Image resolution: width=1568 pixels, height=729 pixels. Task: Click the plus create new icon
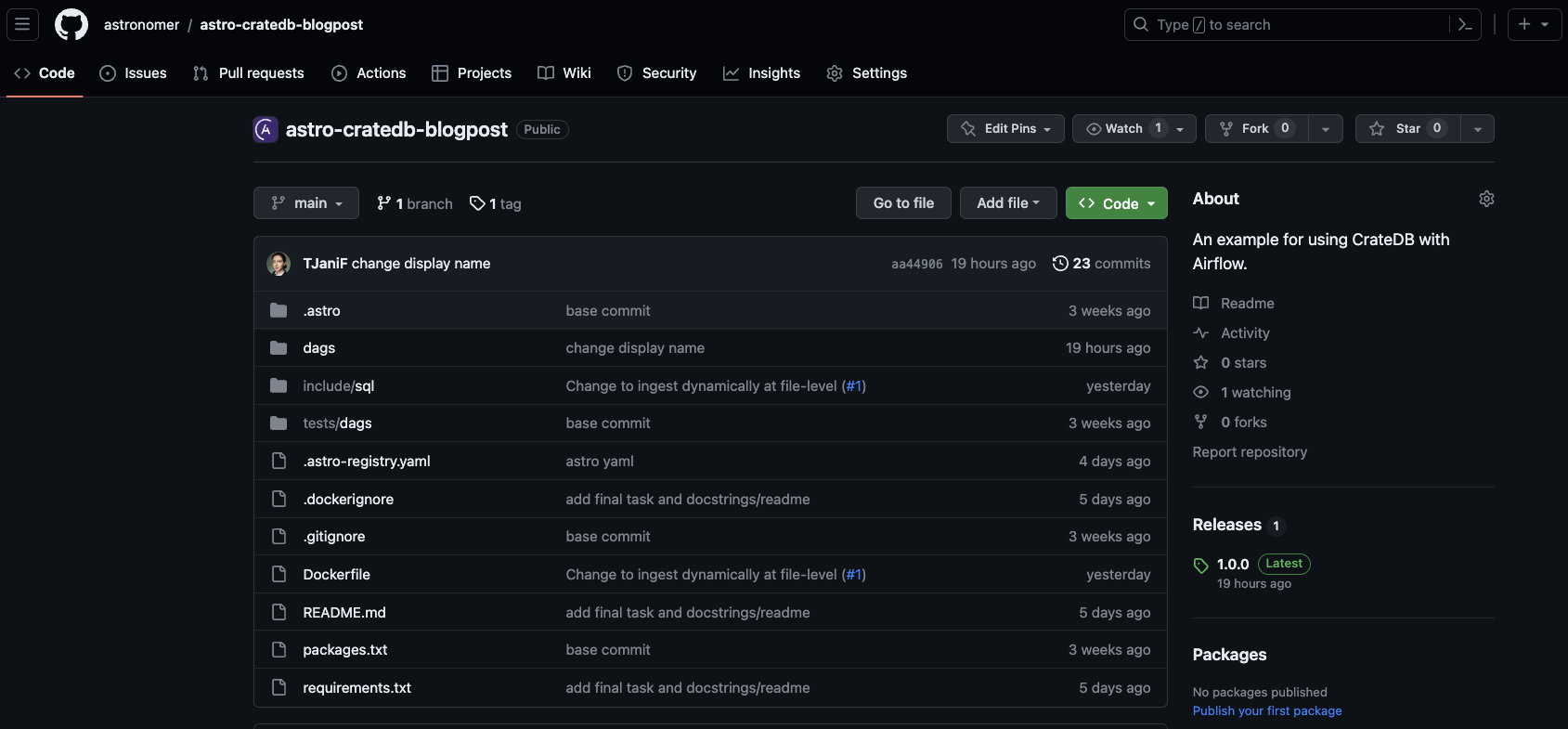(1524, 24)
